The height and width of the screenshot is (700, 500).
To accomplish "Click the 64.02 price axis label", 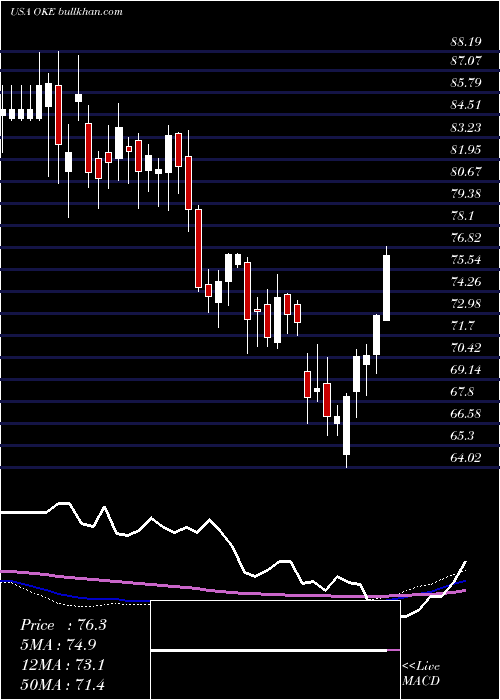I will (466, 457).
